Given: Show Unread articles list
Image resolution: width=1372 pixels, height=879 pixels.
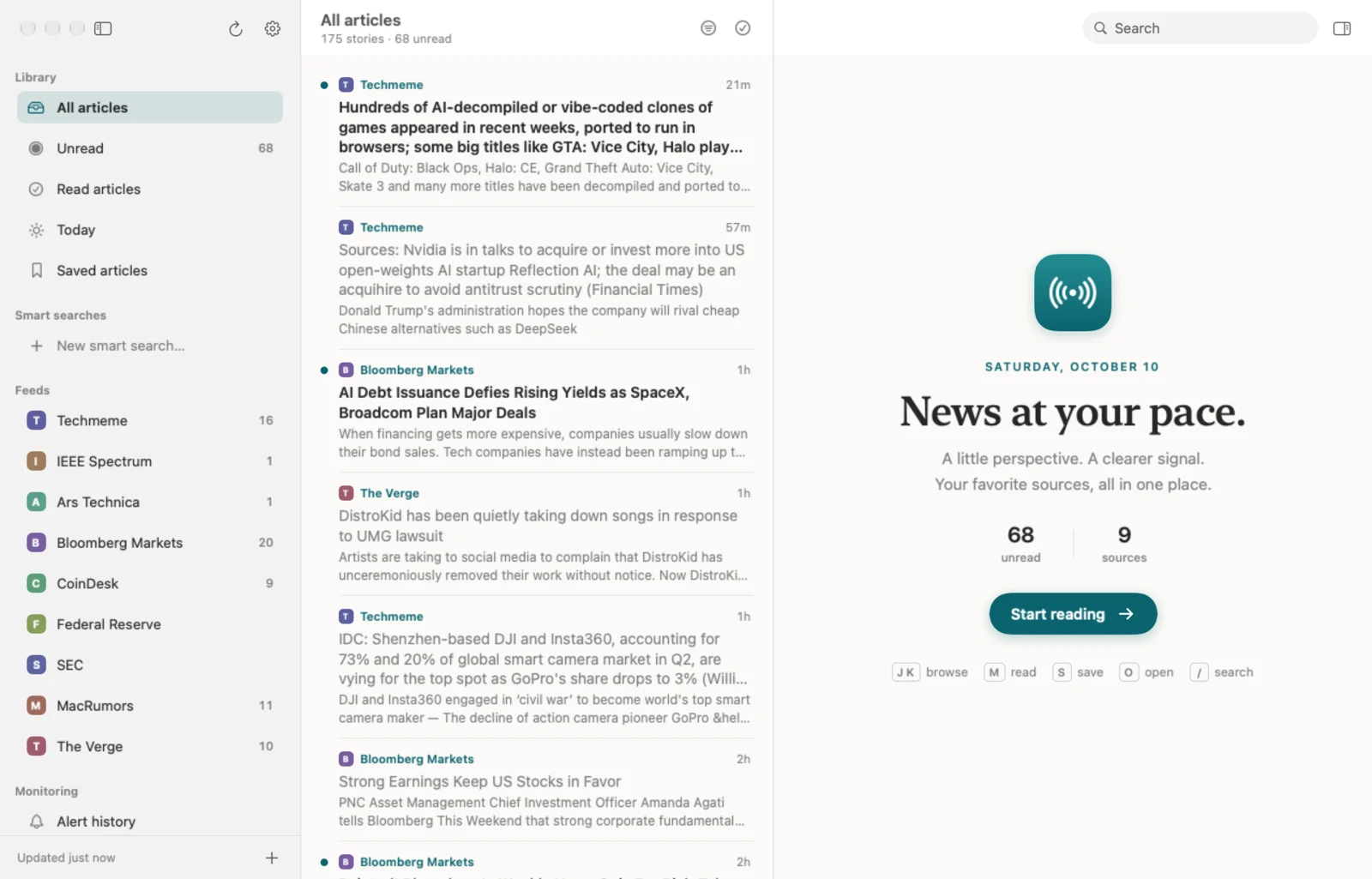Looking at the screenshot, I should coord(150,148).
